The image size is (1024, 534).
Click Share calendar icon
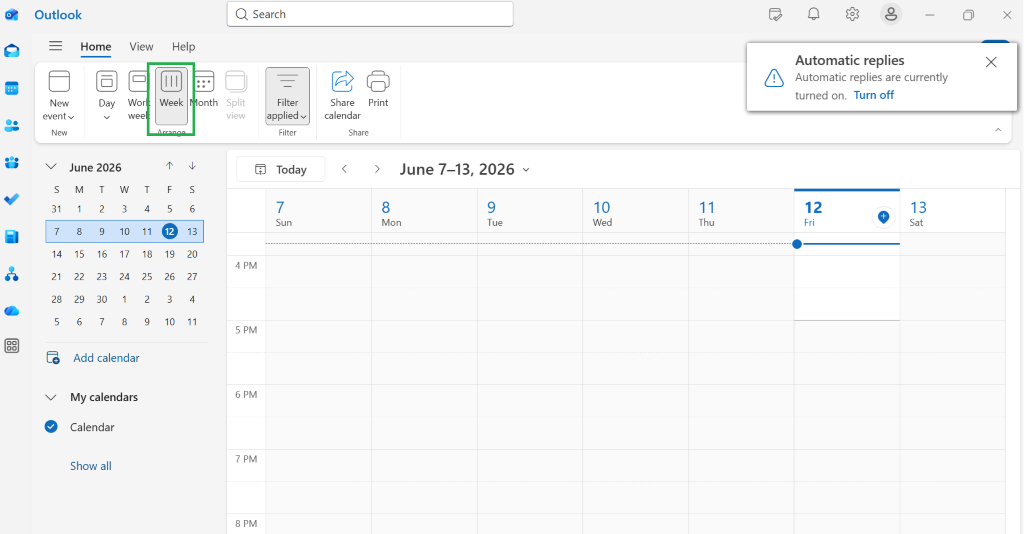342,95
